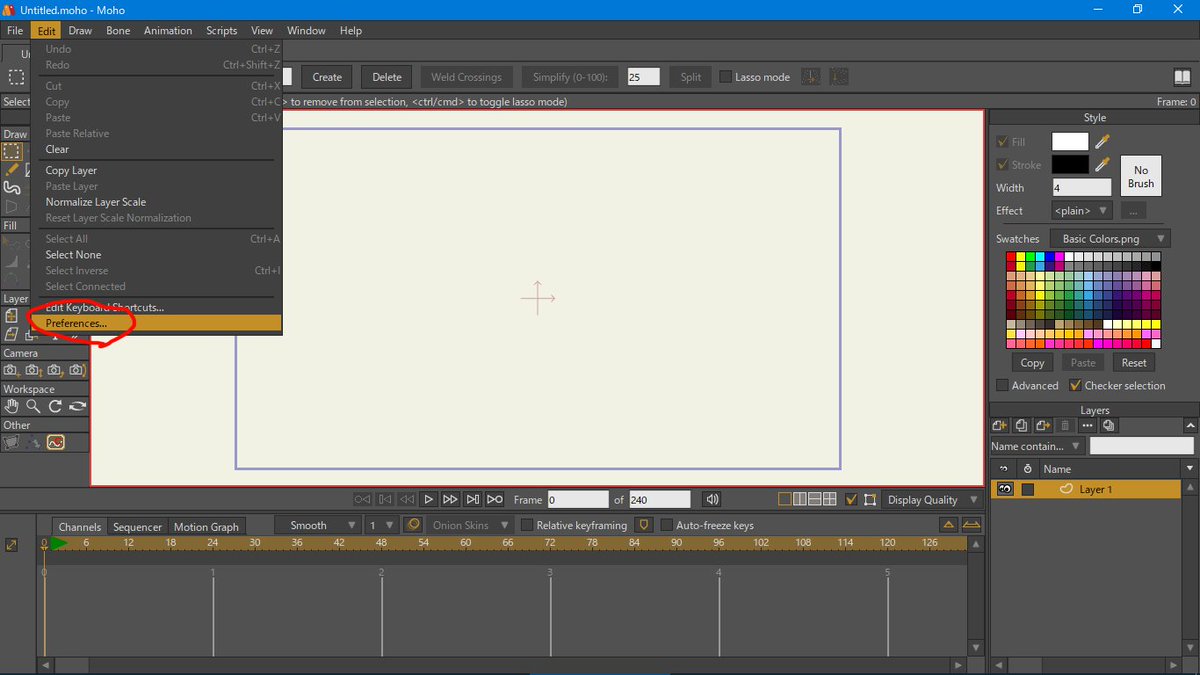This screenshot has width=1200, height=675.
Task: Toggle the Fill checkbox in Style
Action: click(x=1003, y=142)
